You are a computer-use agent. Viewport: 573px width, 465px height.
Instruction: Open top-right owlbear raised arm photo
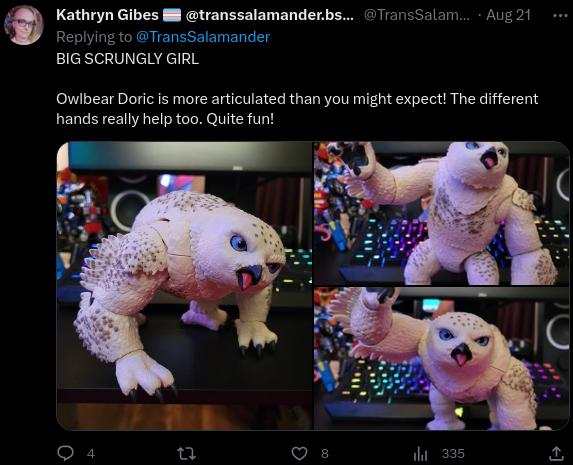[442, 213]
